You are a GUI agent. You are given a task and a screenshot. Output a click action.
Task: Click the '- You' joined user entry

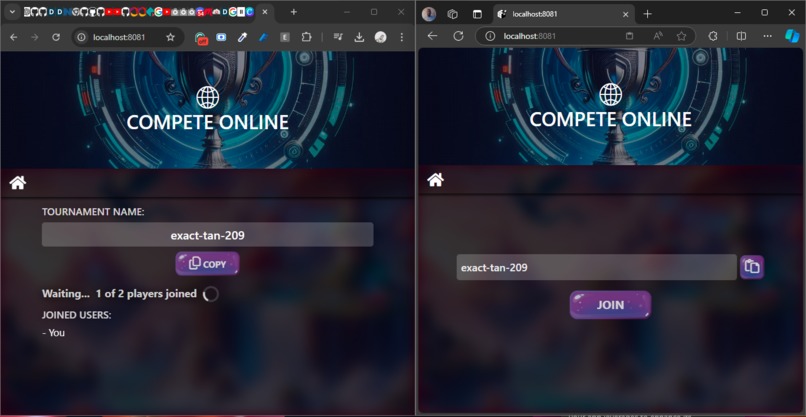pos(53,333)
